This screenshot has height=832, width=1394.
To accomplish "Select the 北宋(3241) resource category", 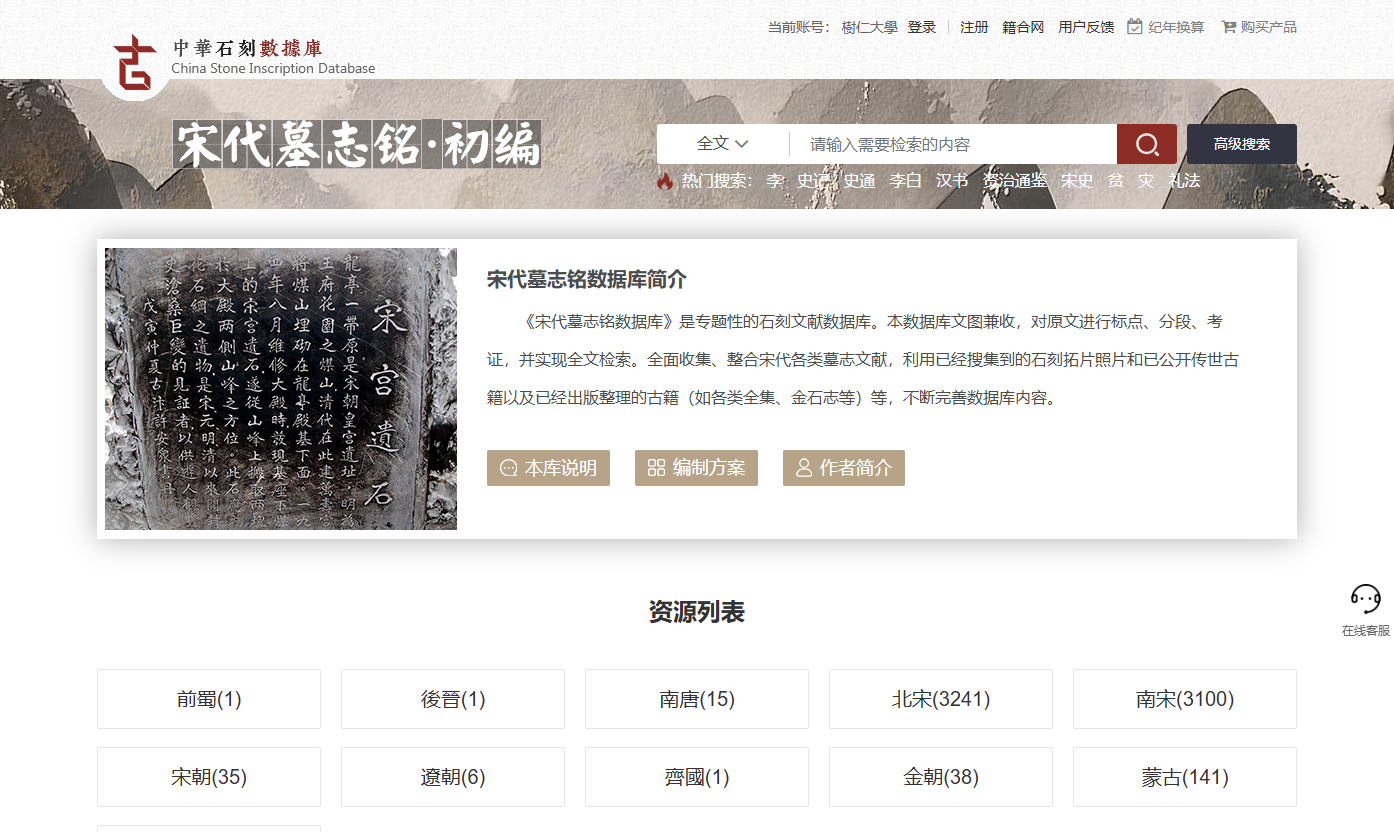I will pyautogui.click(x=940, y=699).
